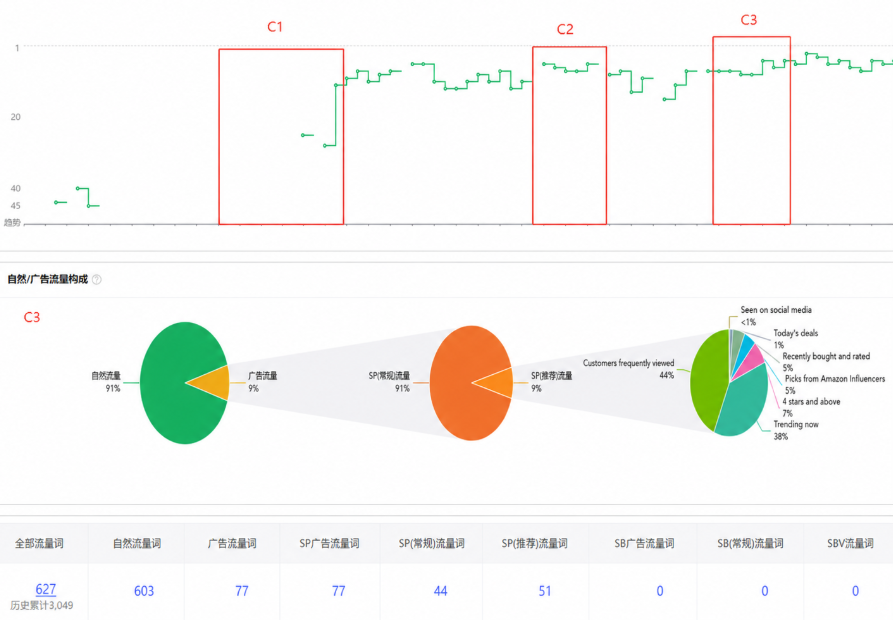Screen dimensions: 893x620
Task: Click the lowest data point inside C1 box
Action: (x=325, y=146)
